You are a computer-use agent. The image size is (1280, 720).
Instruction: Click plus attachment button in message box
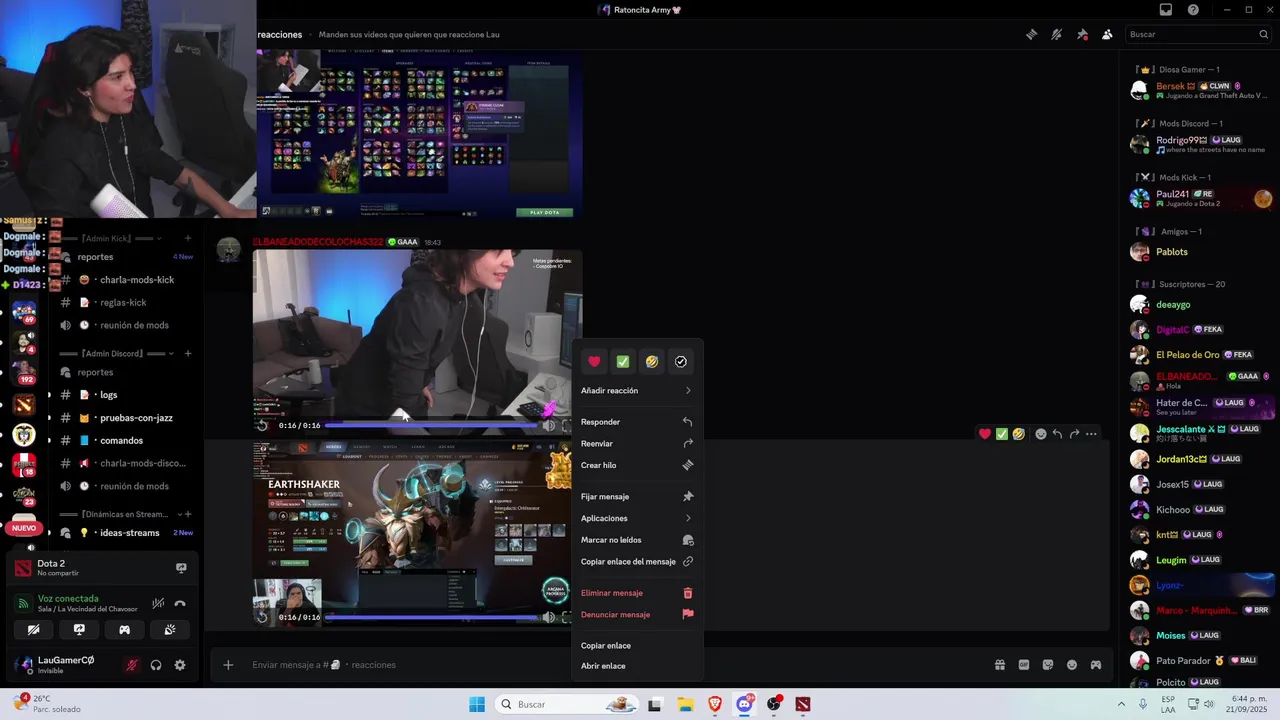coord(228,665)
